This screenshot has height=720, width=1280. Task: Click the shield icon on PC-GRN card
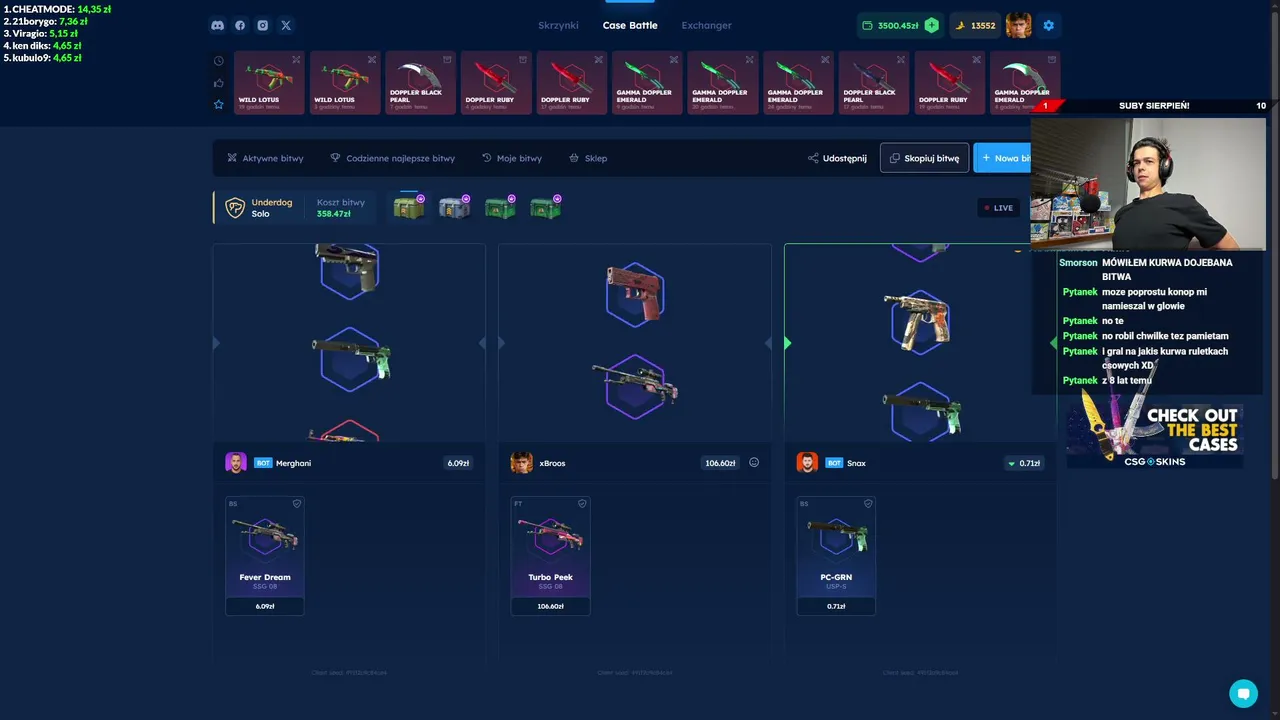(868, 504)
